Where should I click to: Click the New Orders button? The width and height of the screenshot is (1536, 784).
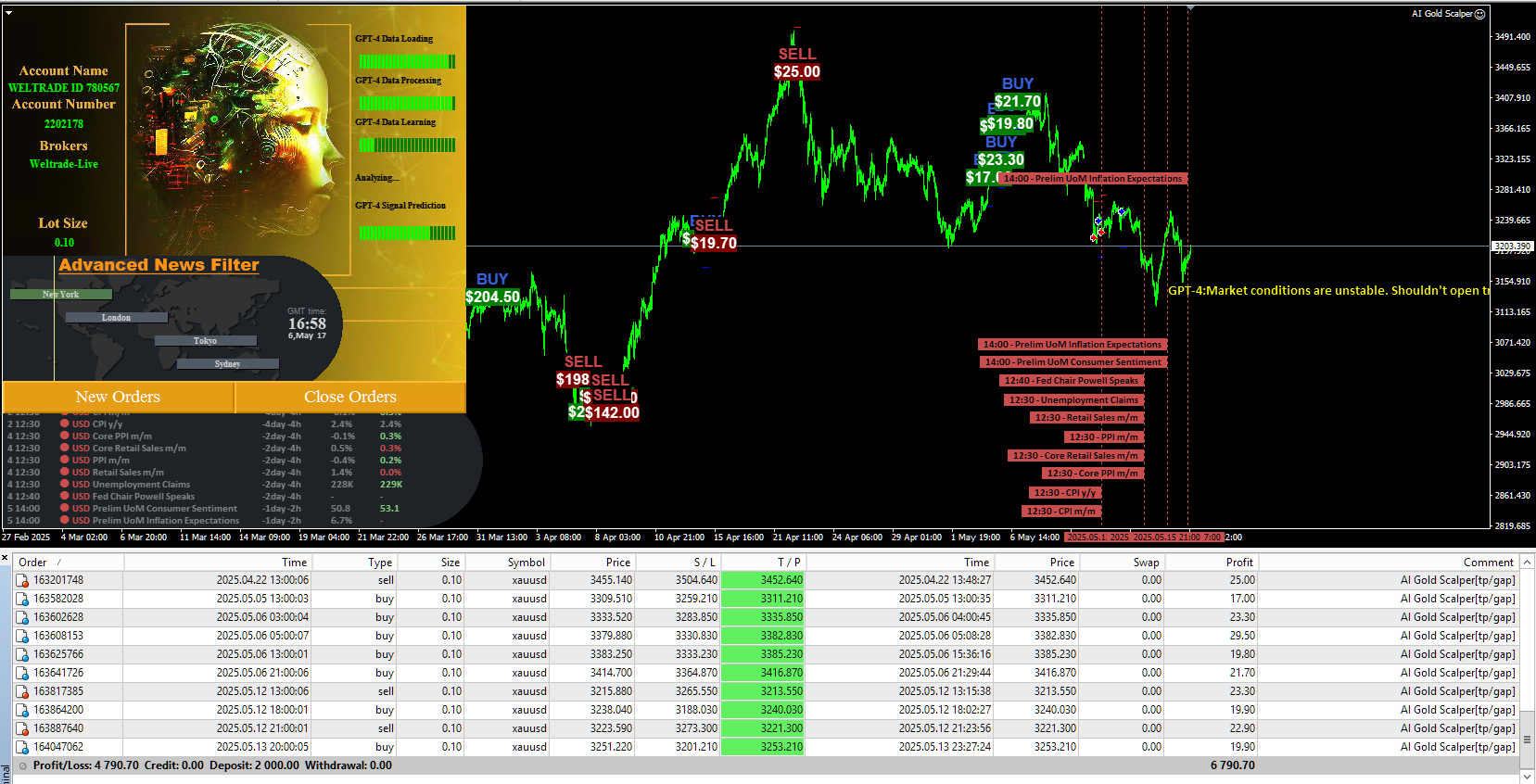point(118,397)
